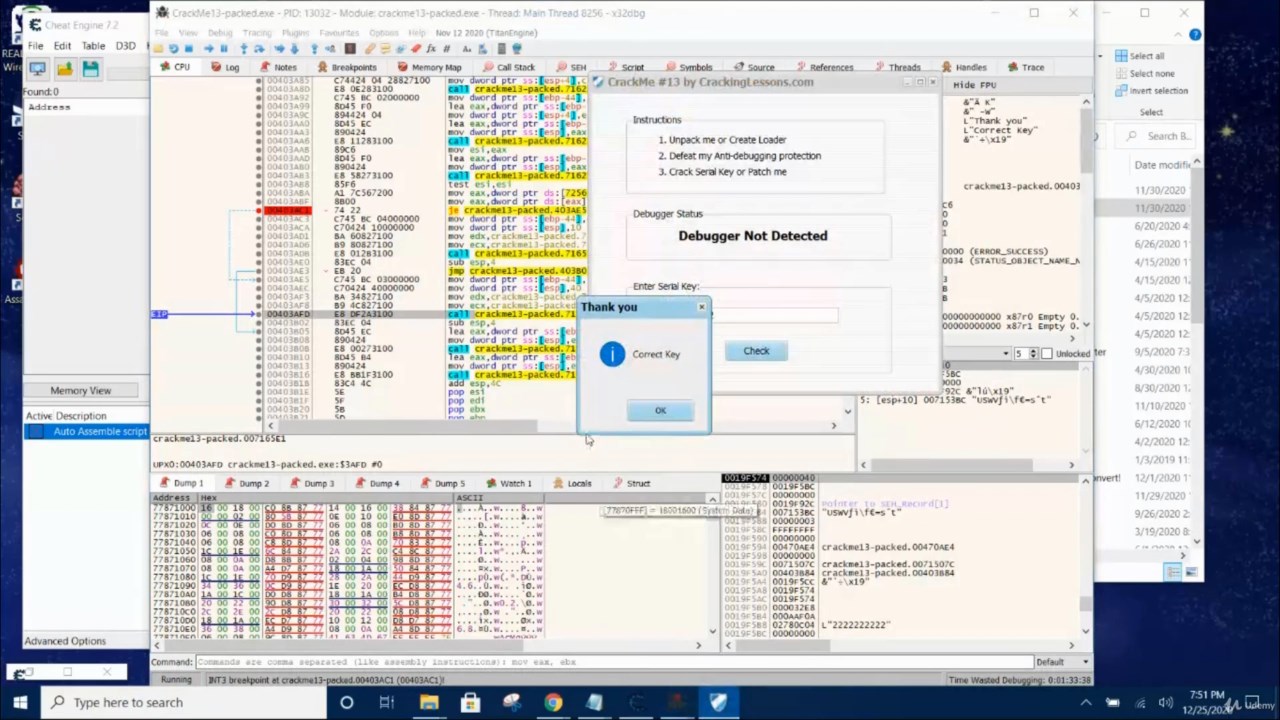Click the argument count spinner beside 5
This screenshot has width=1280, height=720.
pos(1032,354)
